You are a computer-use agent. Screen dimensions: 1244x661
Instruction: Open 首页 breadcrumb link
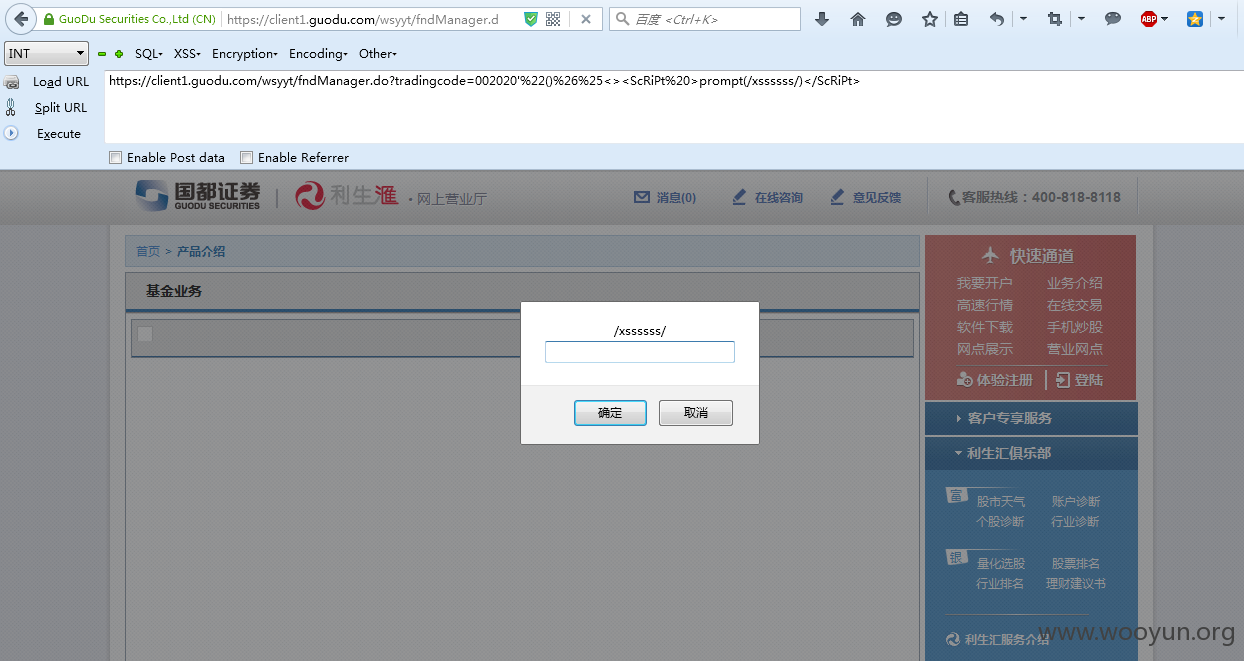148,252
